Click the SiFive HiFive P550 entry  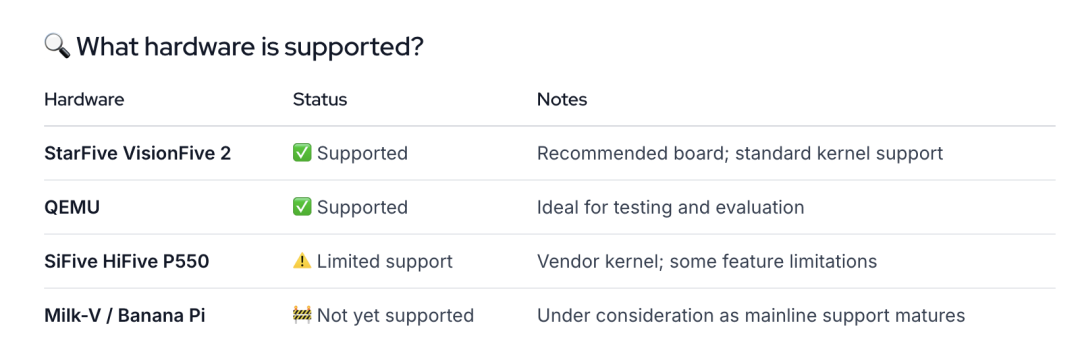coord(127,261)
